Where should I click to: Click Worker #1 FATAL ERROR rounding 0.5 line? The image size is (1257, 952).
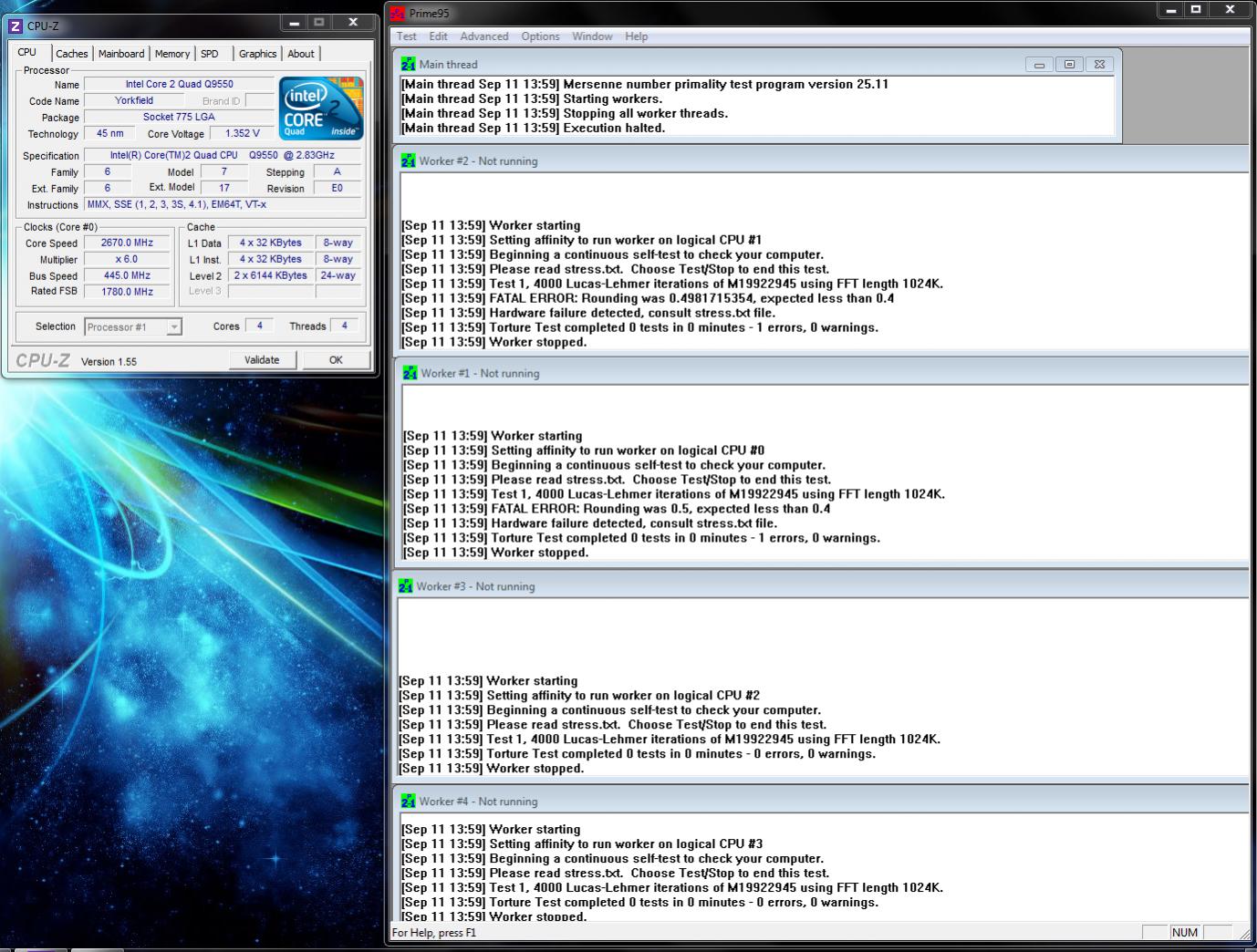[618, 509]
